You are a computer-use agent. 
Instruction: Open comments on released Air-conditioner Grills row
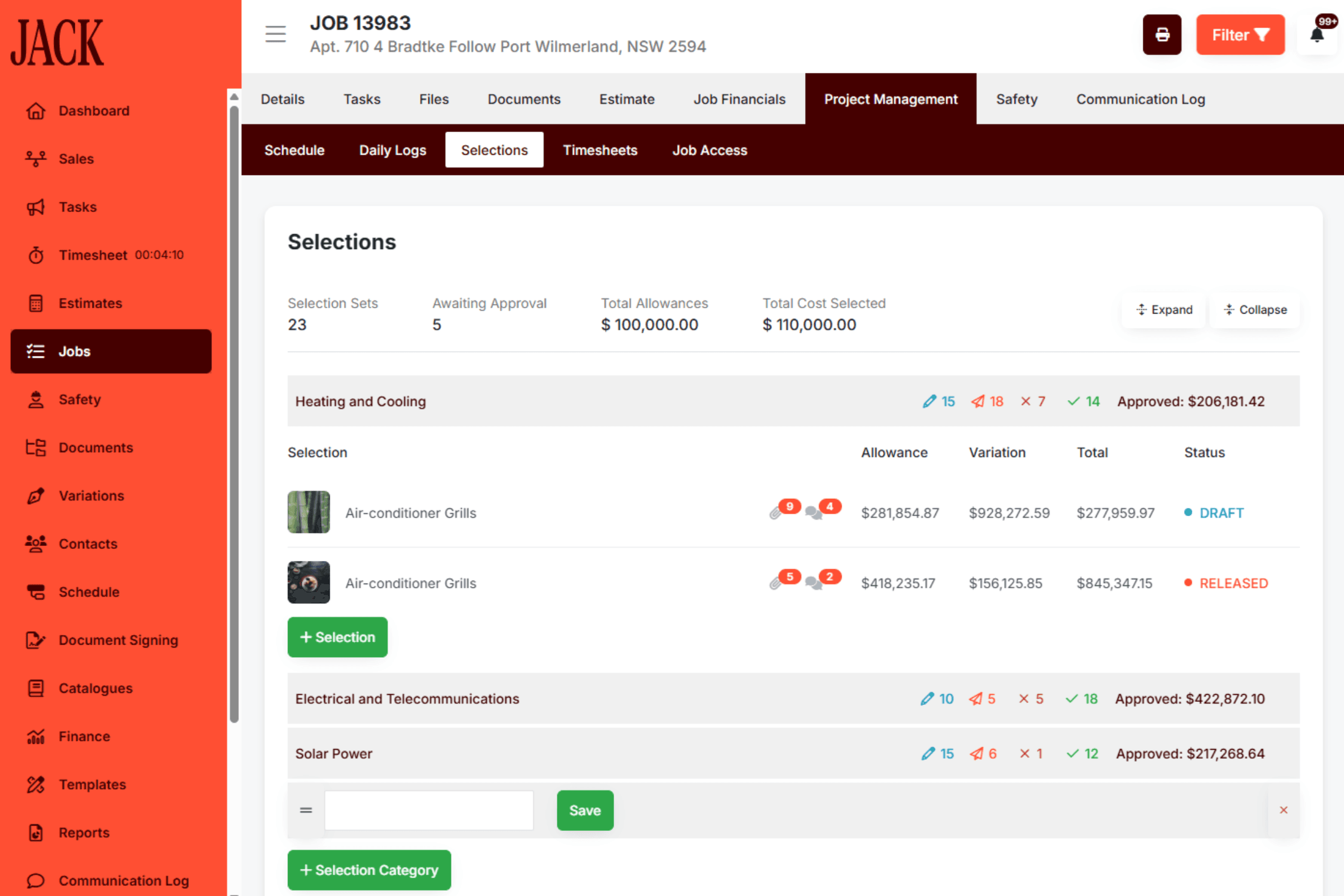tap(813, 582)
